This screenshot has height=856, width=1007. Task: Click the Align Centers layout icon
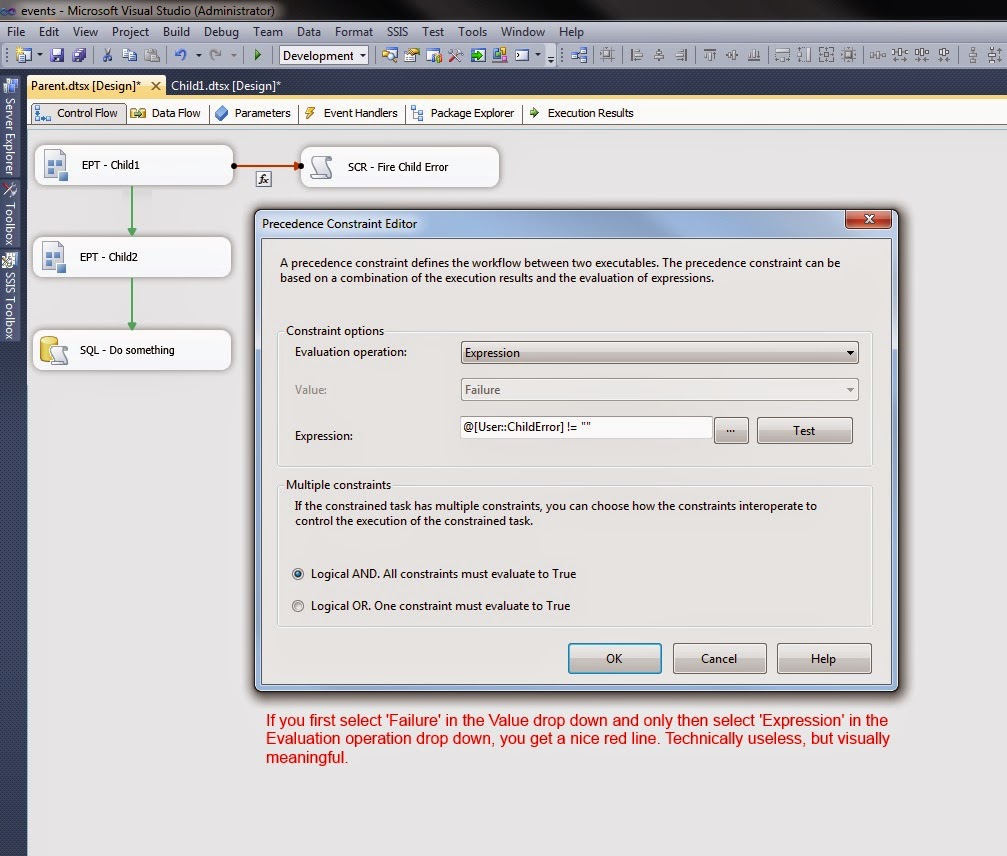(x=659, y=55)
